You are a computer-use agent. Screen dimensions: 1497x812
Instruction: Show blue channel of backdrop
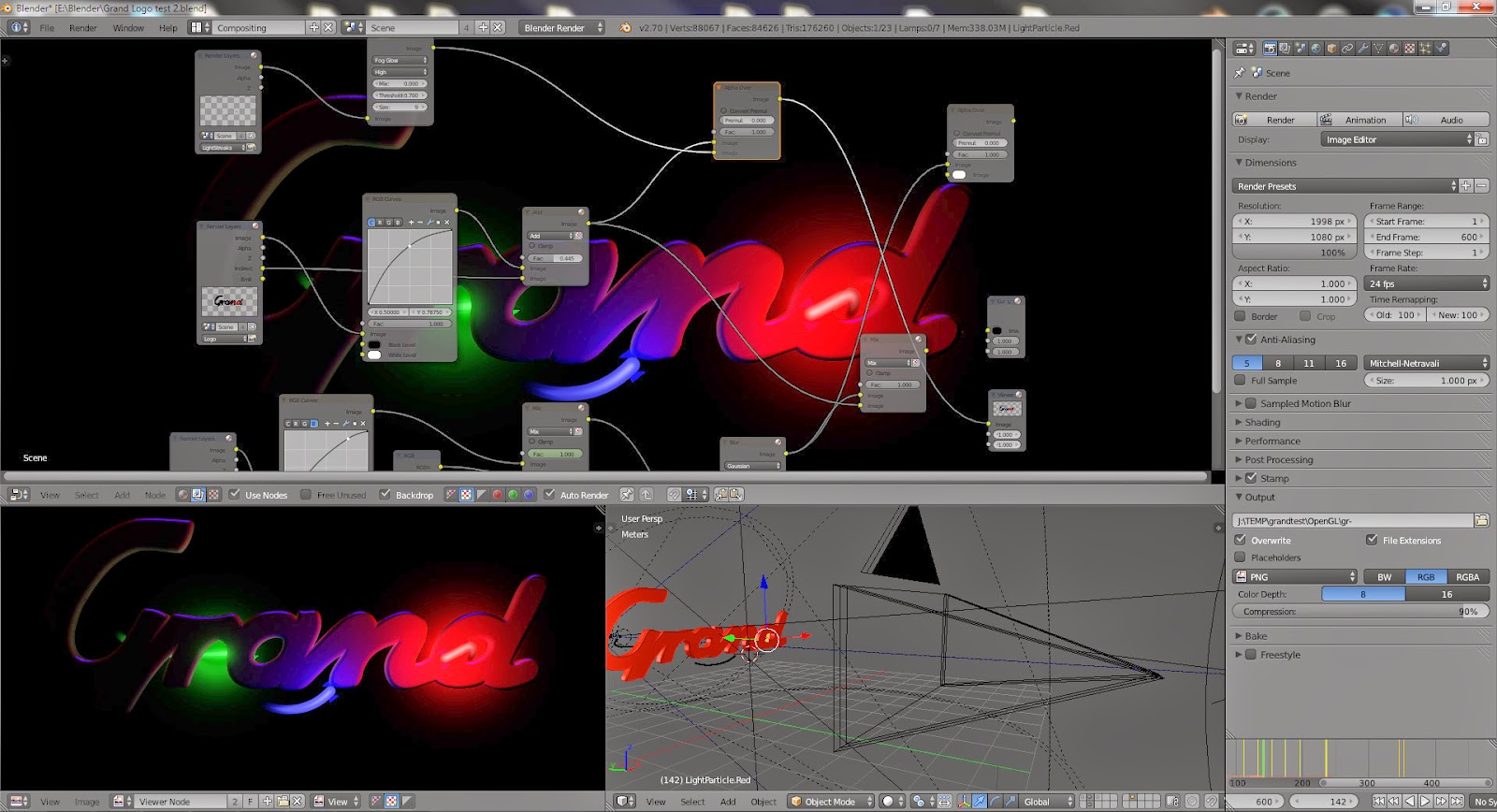[x=528, y=495]
